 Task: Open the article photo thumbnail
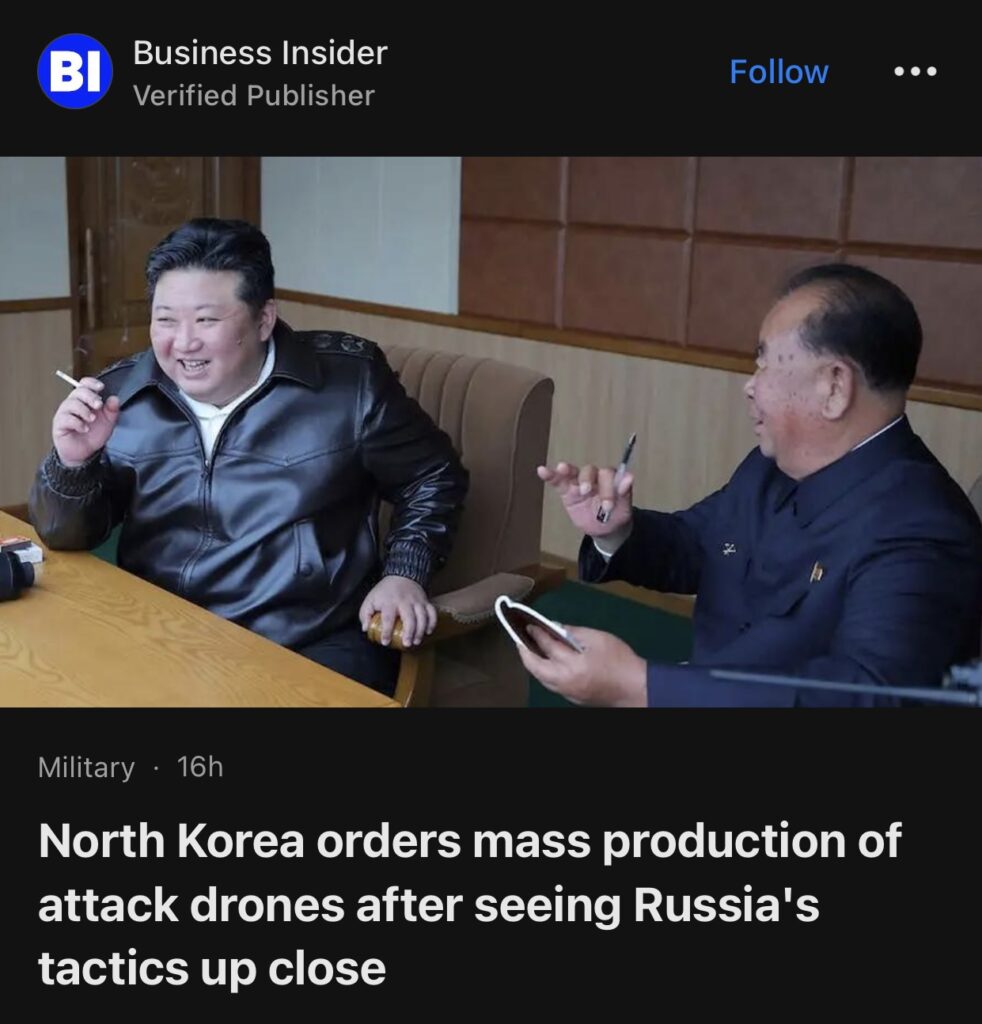point(491,432)
